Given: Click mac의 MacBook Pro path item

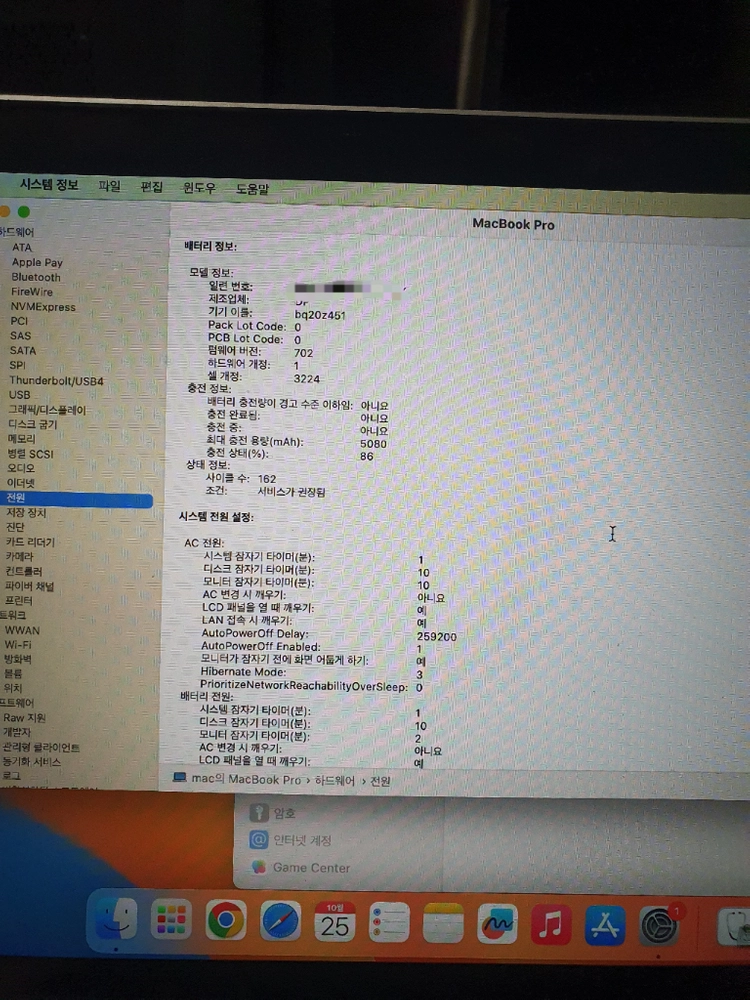Looking at the screenshot, I should (246, 779).
